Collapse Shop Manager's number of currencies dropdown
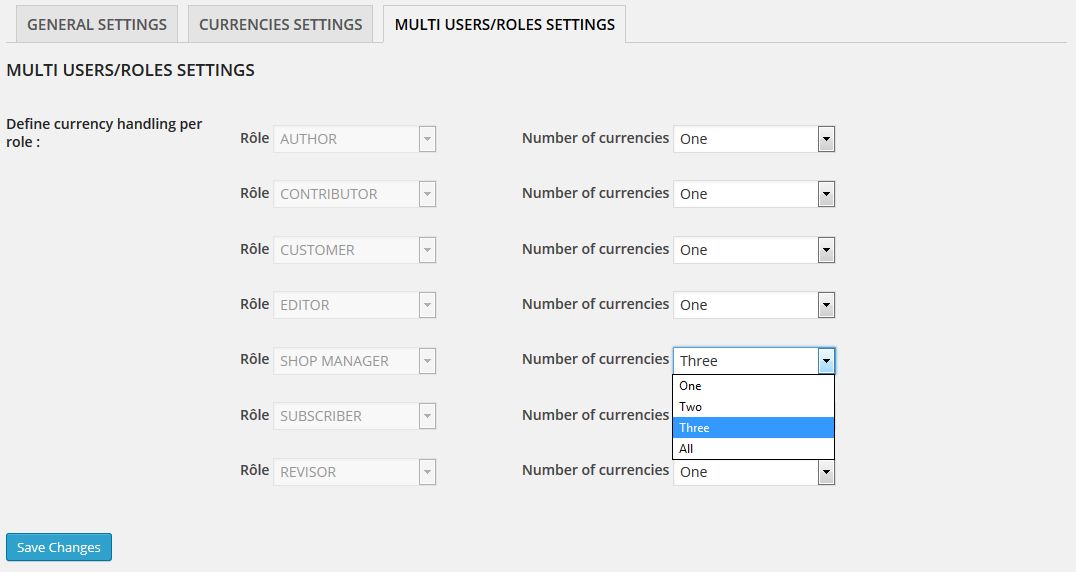 [x=754, y=361]
